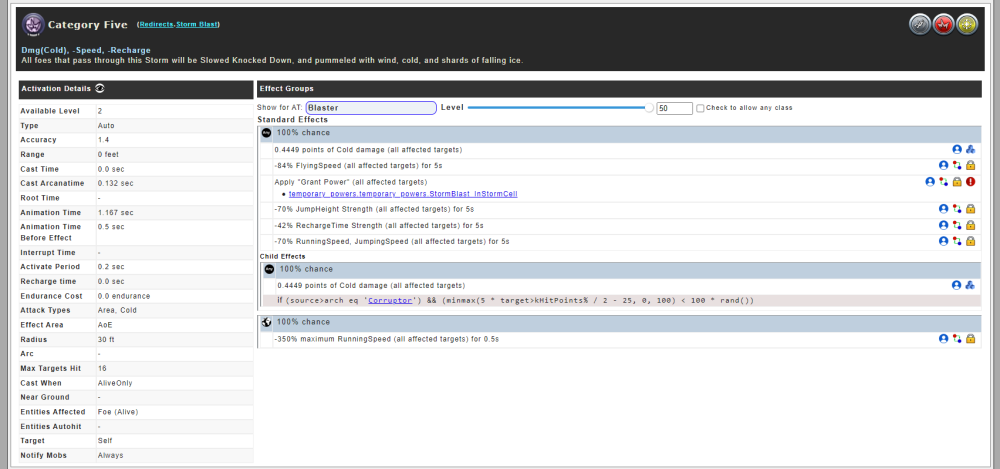Click the Category Five power icon
The height and width of the screenshot is (469, 1000).
pyautogui.click(x=32, y=24)
